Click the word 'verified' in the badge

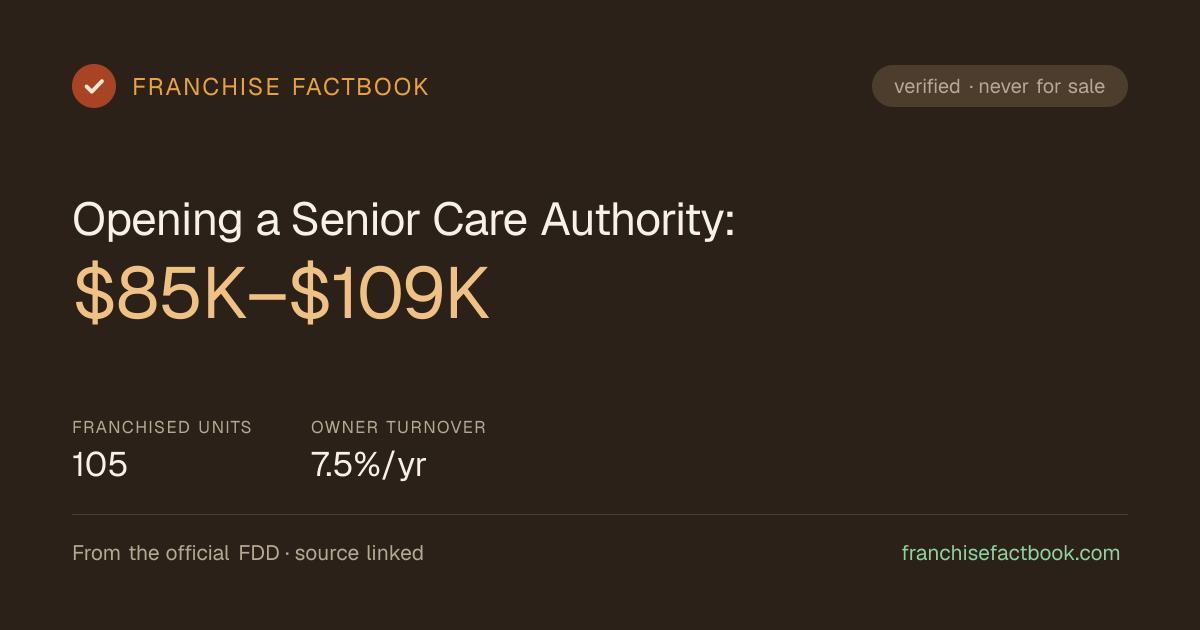(927, 87)
